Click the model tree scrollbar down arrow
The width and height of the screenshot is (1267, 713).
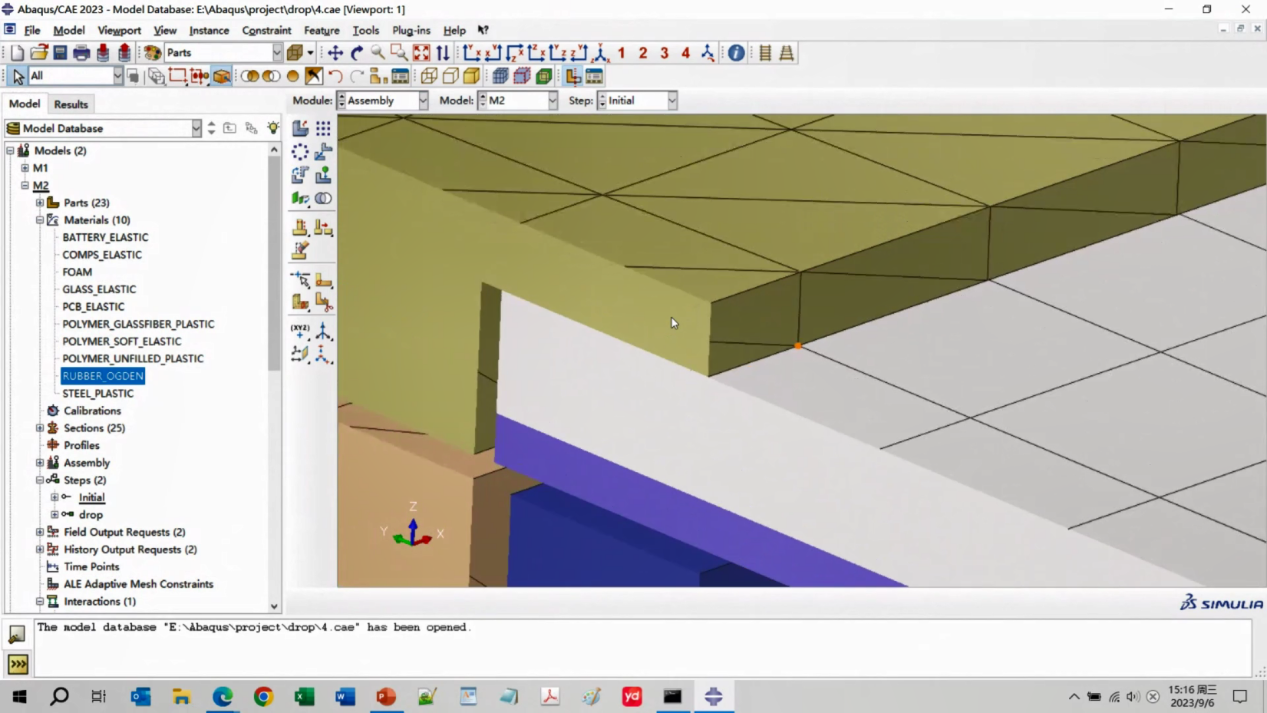pos(274,606)
